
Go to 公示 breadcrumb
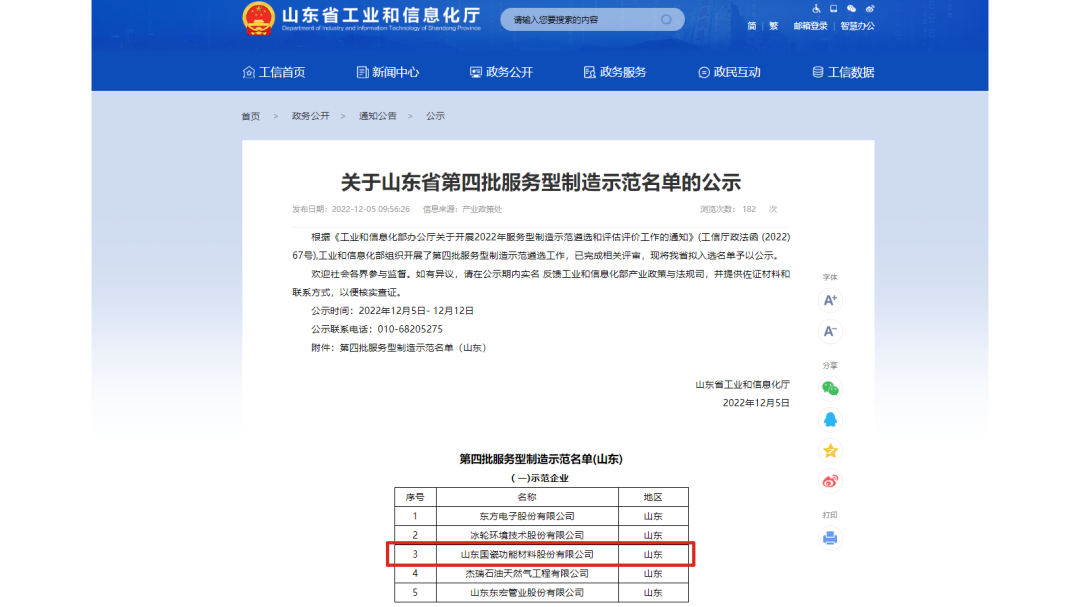pos(435,116)
